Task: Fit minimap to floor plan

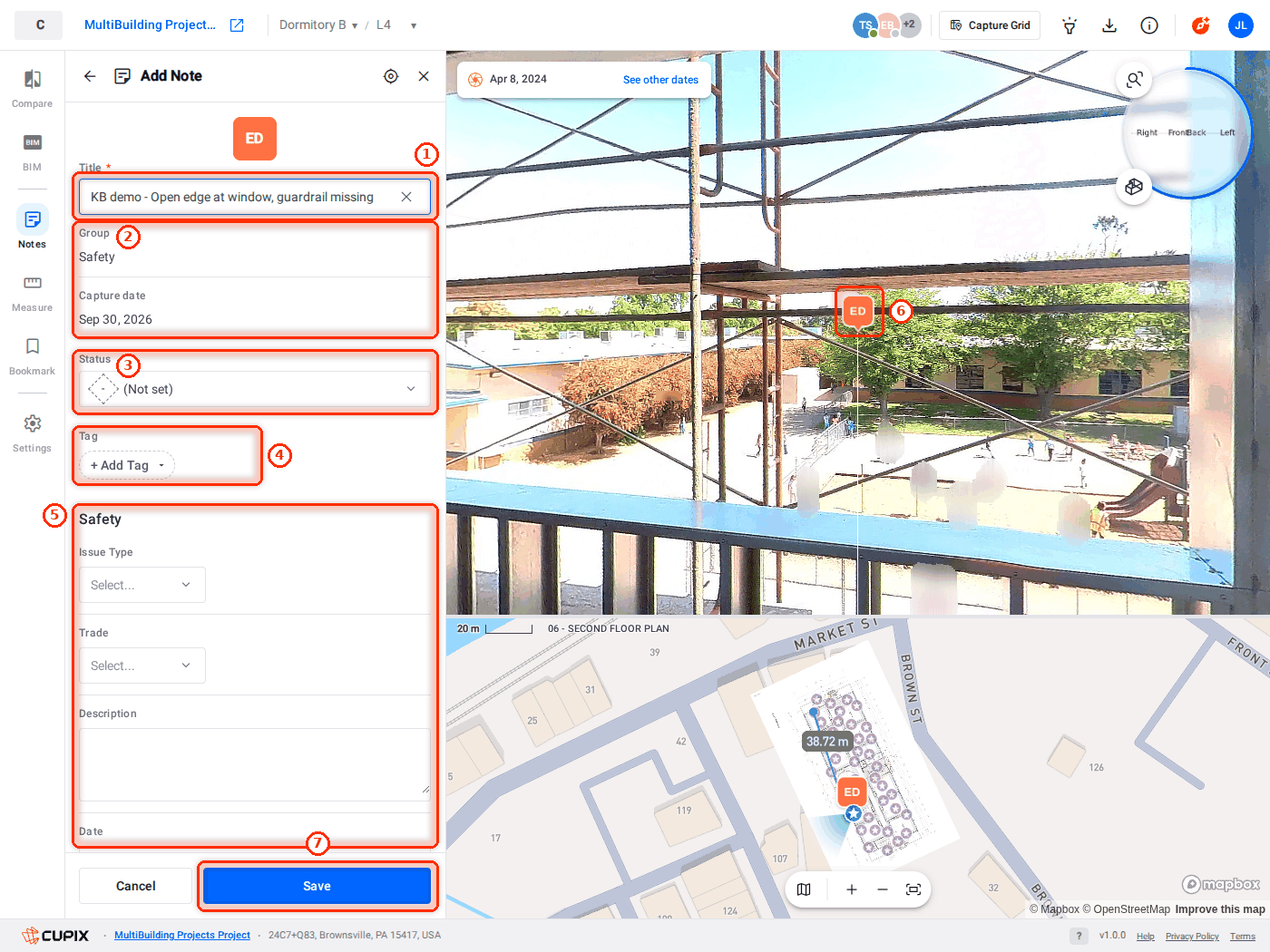Action: [913, 889]
